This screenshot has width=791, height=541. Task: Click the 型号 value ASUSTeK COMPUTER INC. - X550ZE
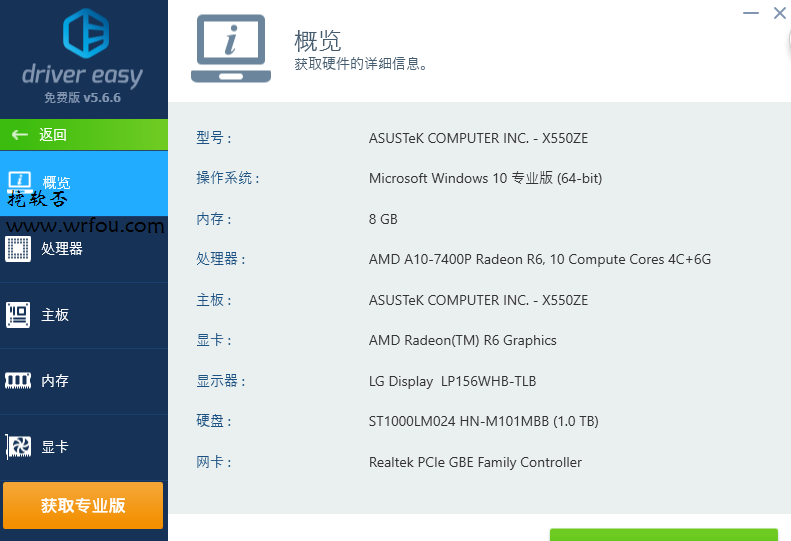tap(478, 138)
